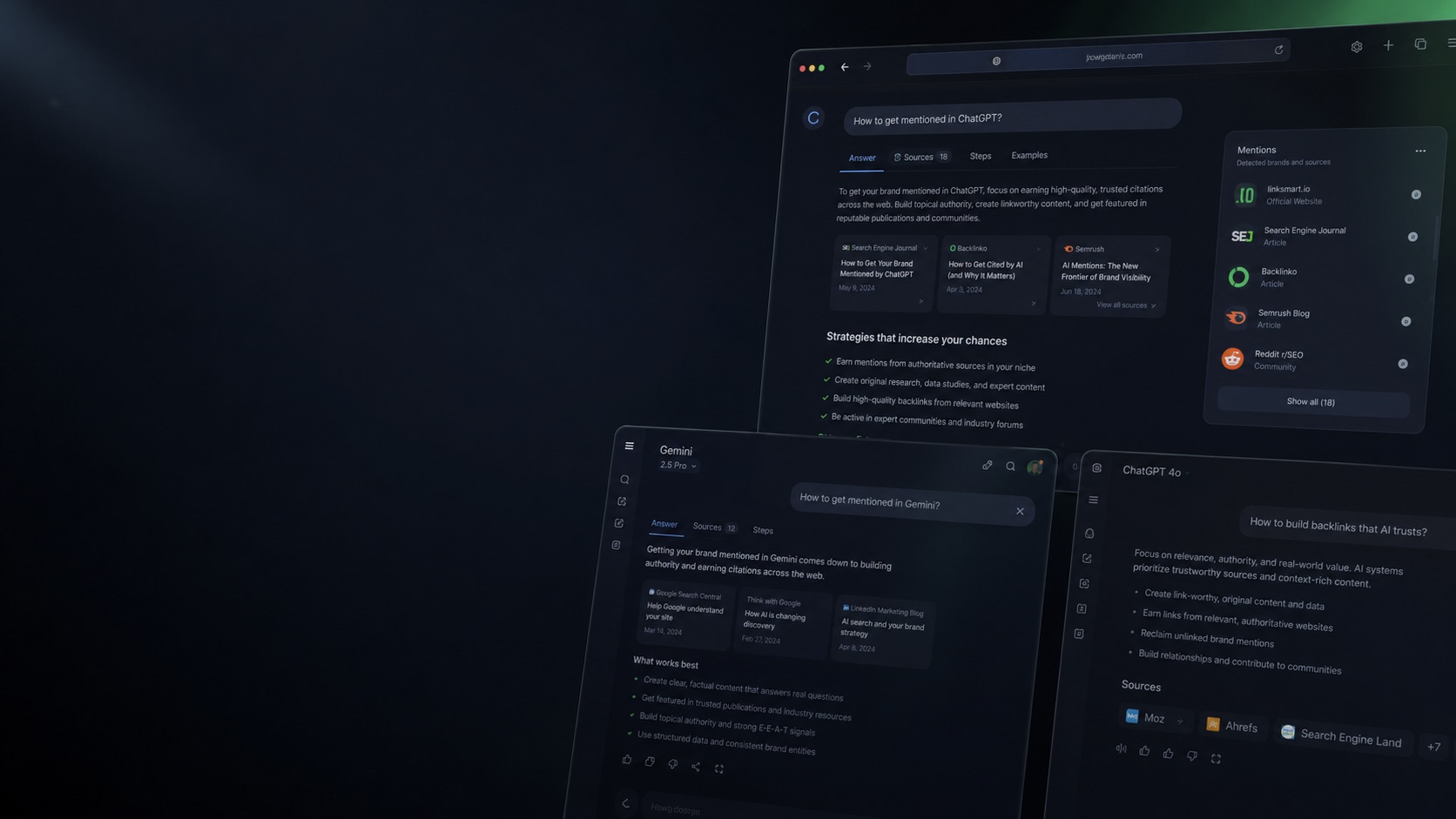Viewport: 1456px width, 819px height.
Task: Click the 'How to get mentioned in ChatGPT?' search field
Action: (x=1013, y=117)
